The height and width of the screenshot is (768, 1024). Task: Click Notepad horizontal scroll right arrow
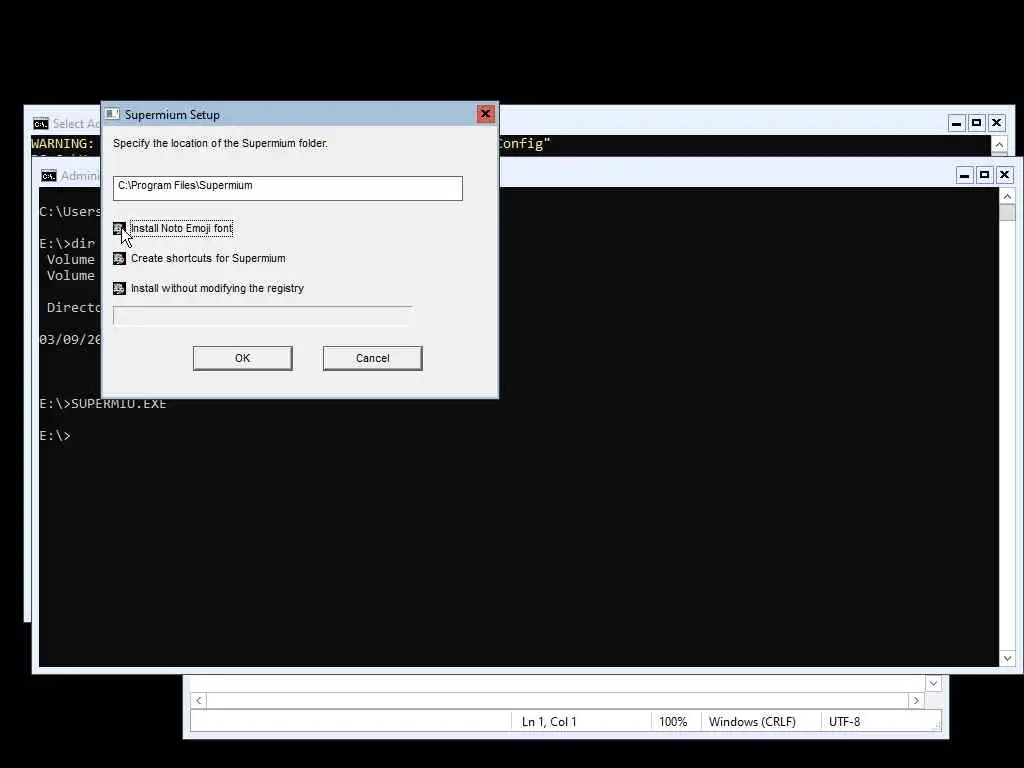tap(916, 700)
